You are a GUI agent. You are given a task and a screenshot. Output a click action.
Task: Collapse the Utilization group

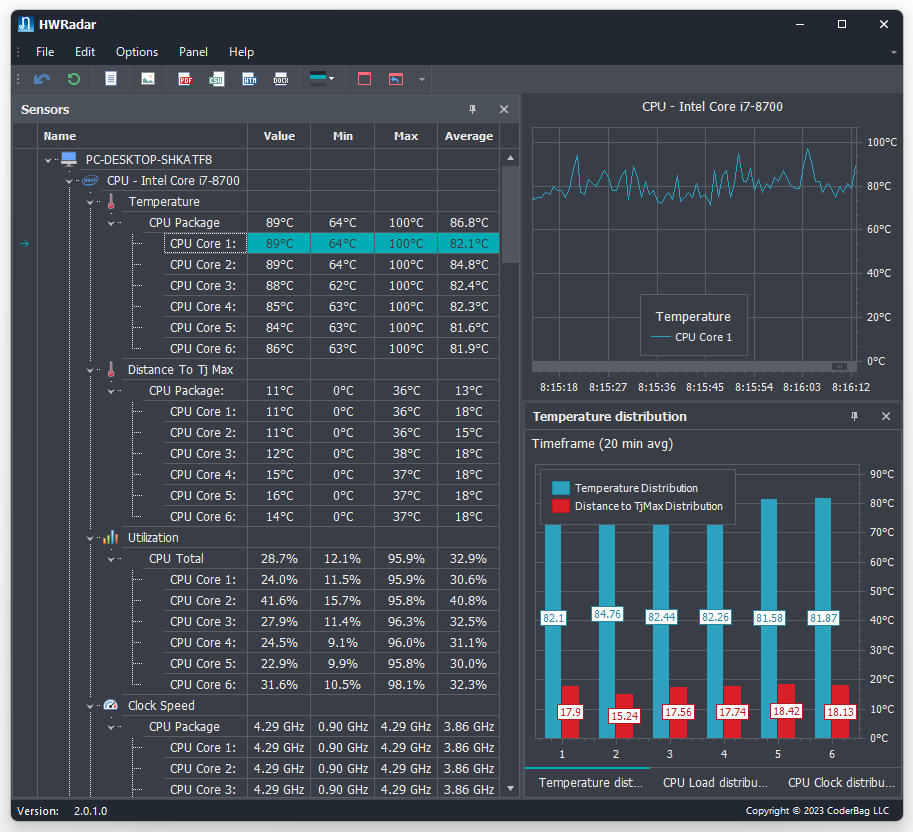(x=90, y=538)
